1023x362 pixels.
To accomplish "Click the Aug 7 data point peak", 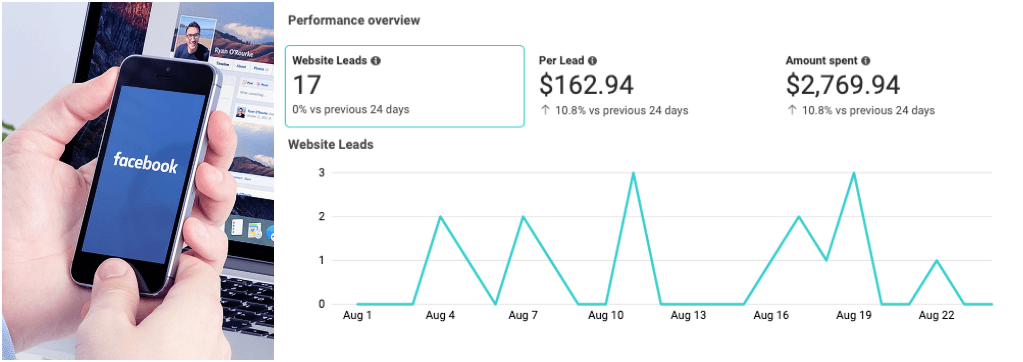I will [523, 217].
